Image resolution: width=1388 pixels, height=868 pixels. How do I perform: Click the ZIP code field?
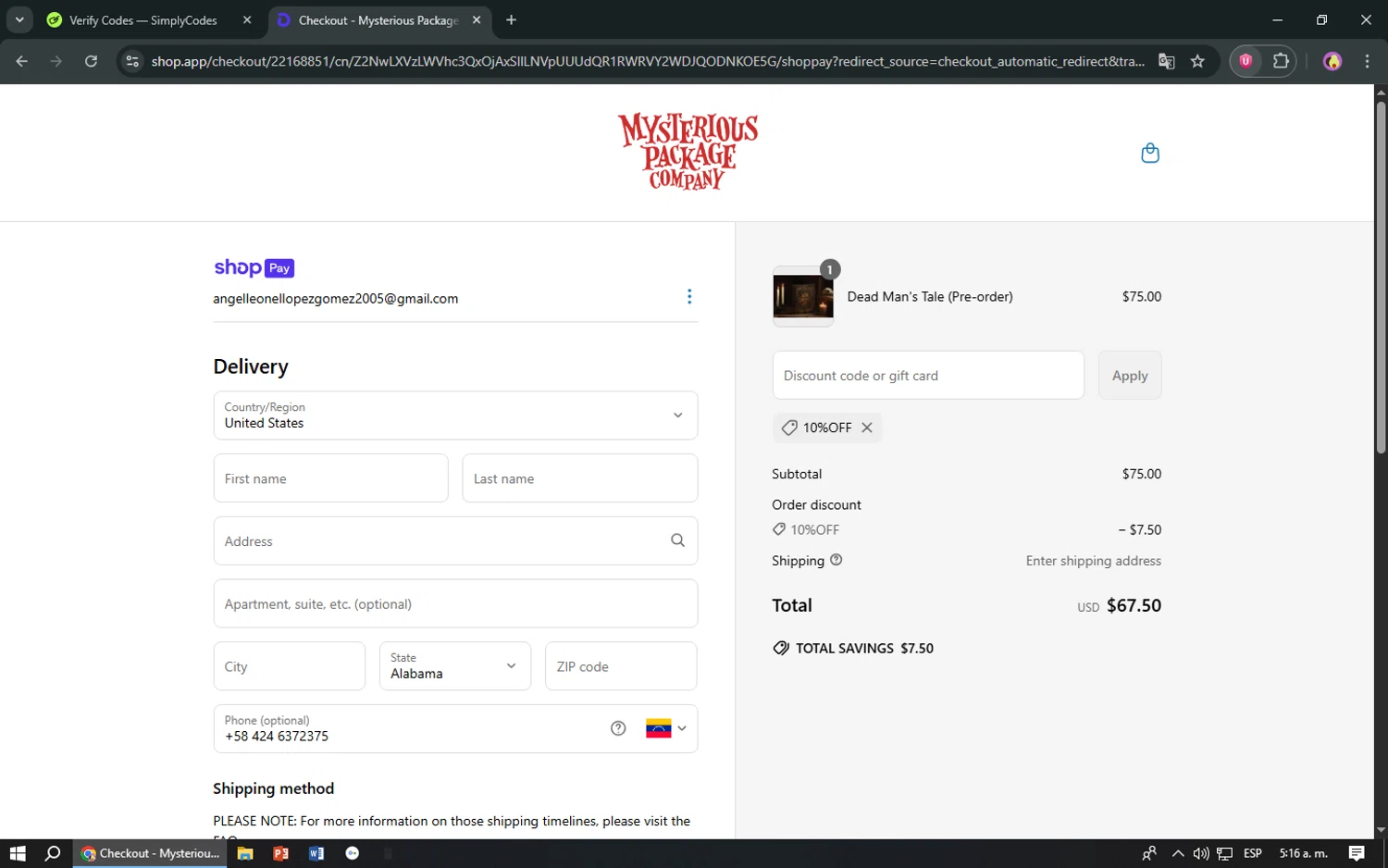(x=621, y=666)
